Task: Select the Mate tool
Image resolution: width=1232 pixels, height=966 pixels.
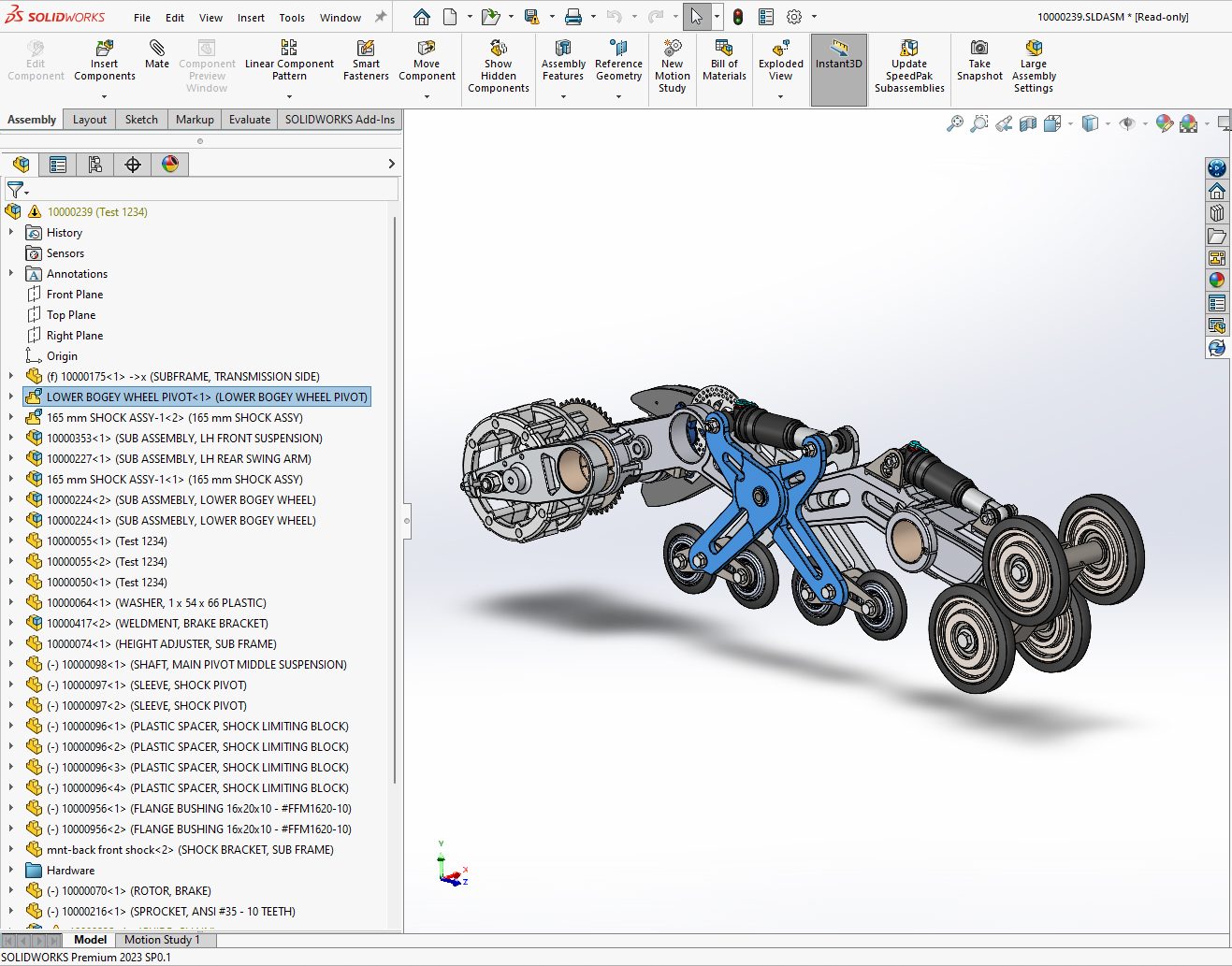Action: [156, 63]
